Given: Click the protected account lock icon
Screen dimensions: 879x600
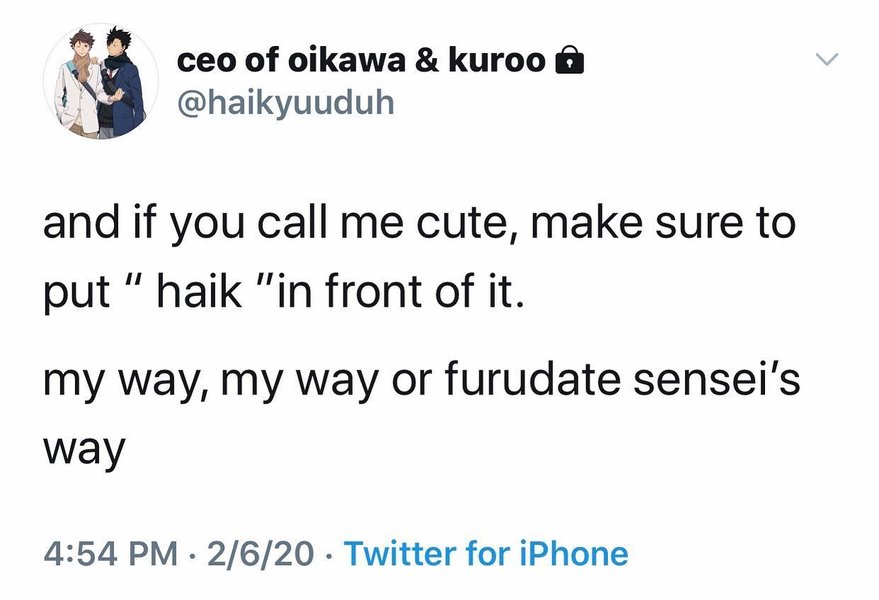Looking at the screenshot, I should click(x=567, y=62).
